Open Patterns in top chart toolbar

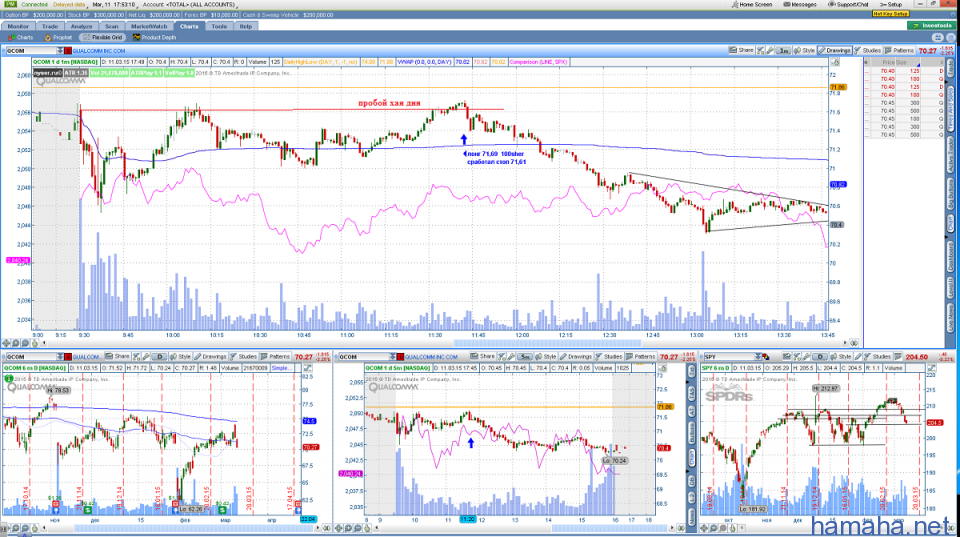(x=899, y=50)
